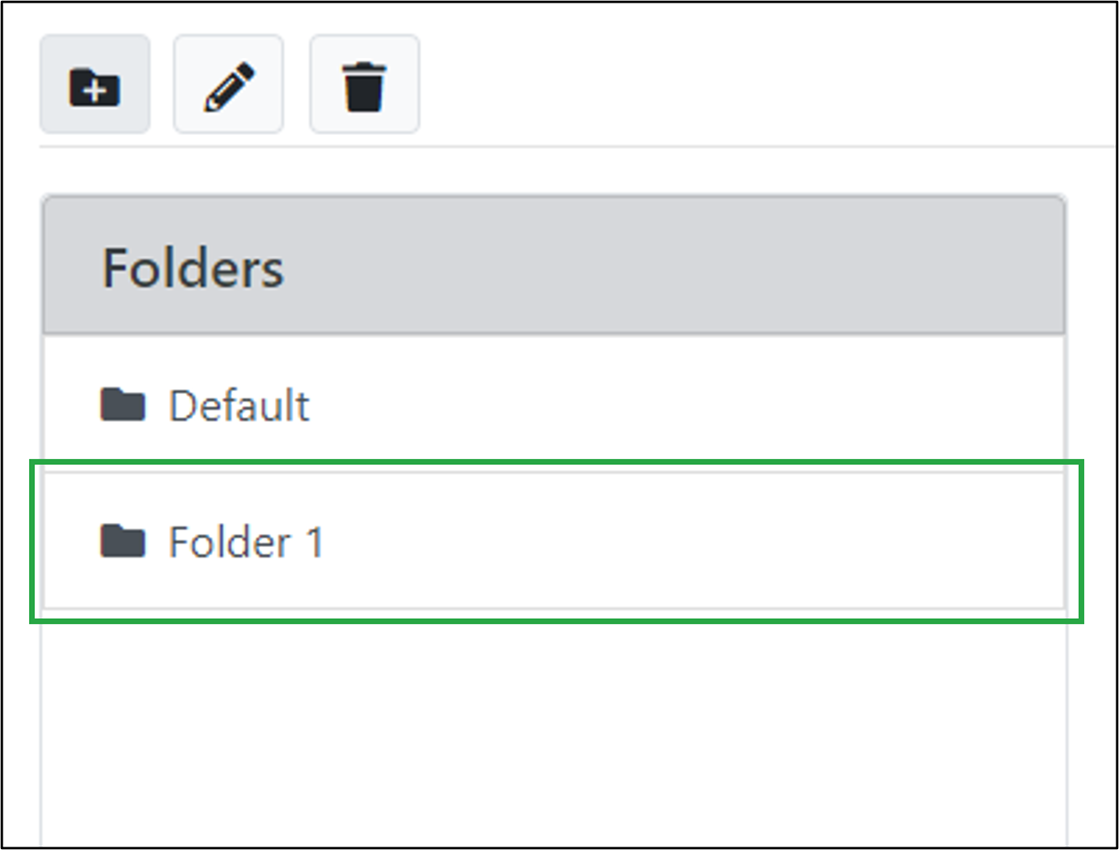Viewport: 1119px width, 850px height.
Task: Click the add new folder icon
Action: click(x=95, y=85)
